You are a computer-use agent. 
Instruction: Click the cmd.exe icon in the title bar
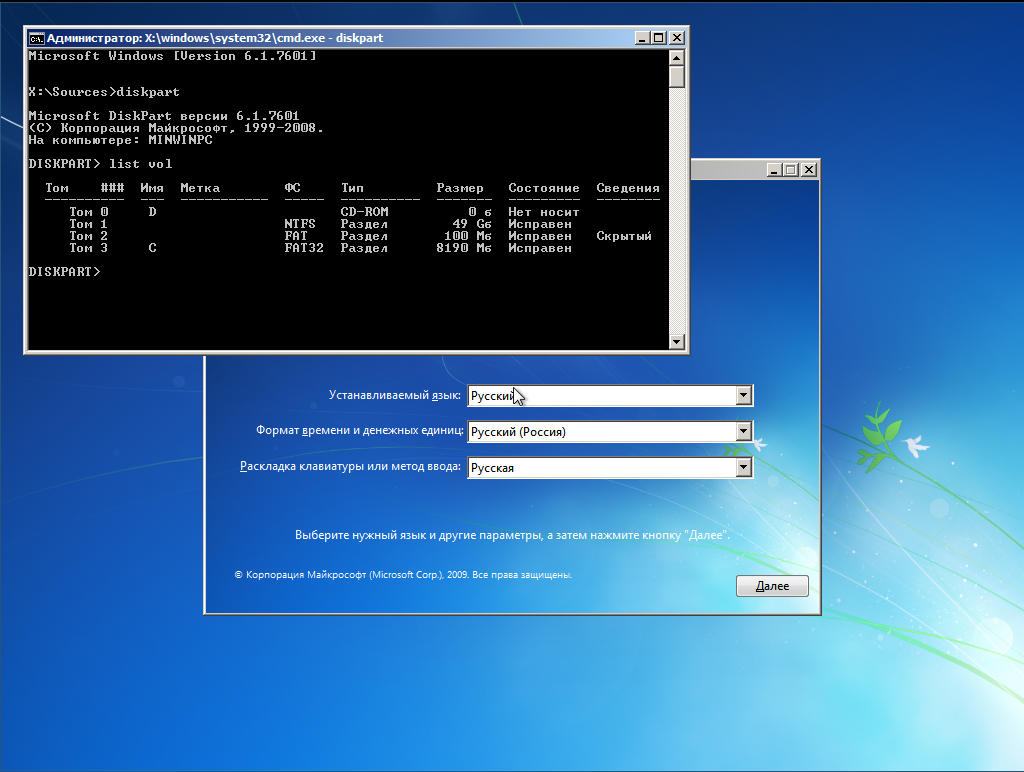(37, 39)
